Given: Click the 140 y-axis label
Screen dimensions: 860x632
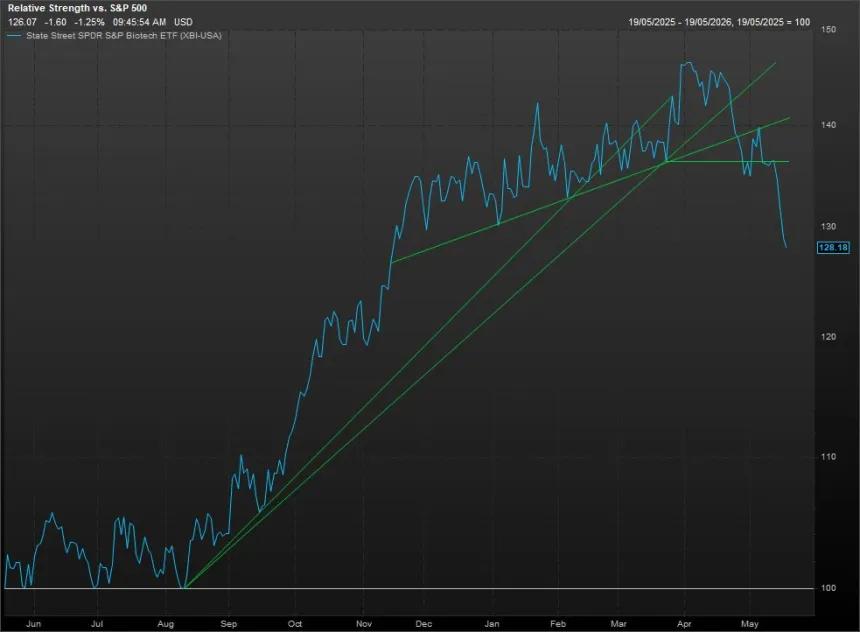Looking at the screenshot, I should pos(828,125).
